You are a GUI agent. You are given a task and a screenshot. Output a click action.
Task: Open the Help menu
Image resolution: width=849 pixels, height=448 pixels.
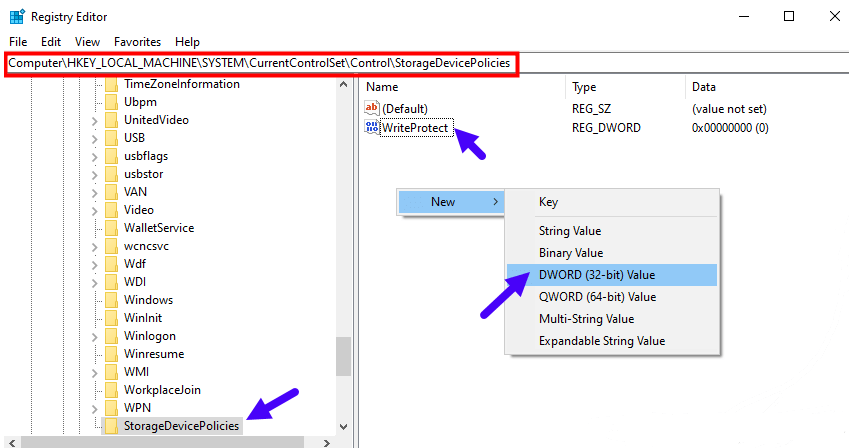pos(187,42)
